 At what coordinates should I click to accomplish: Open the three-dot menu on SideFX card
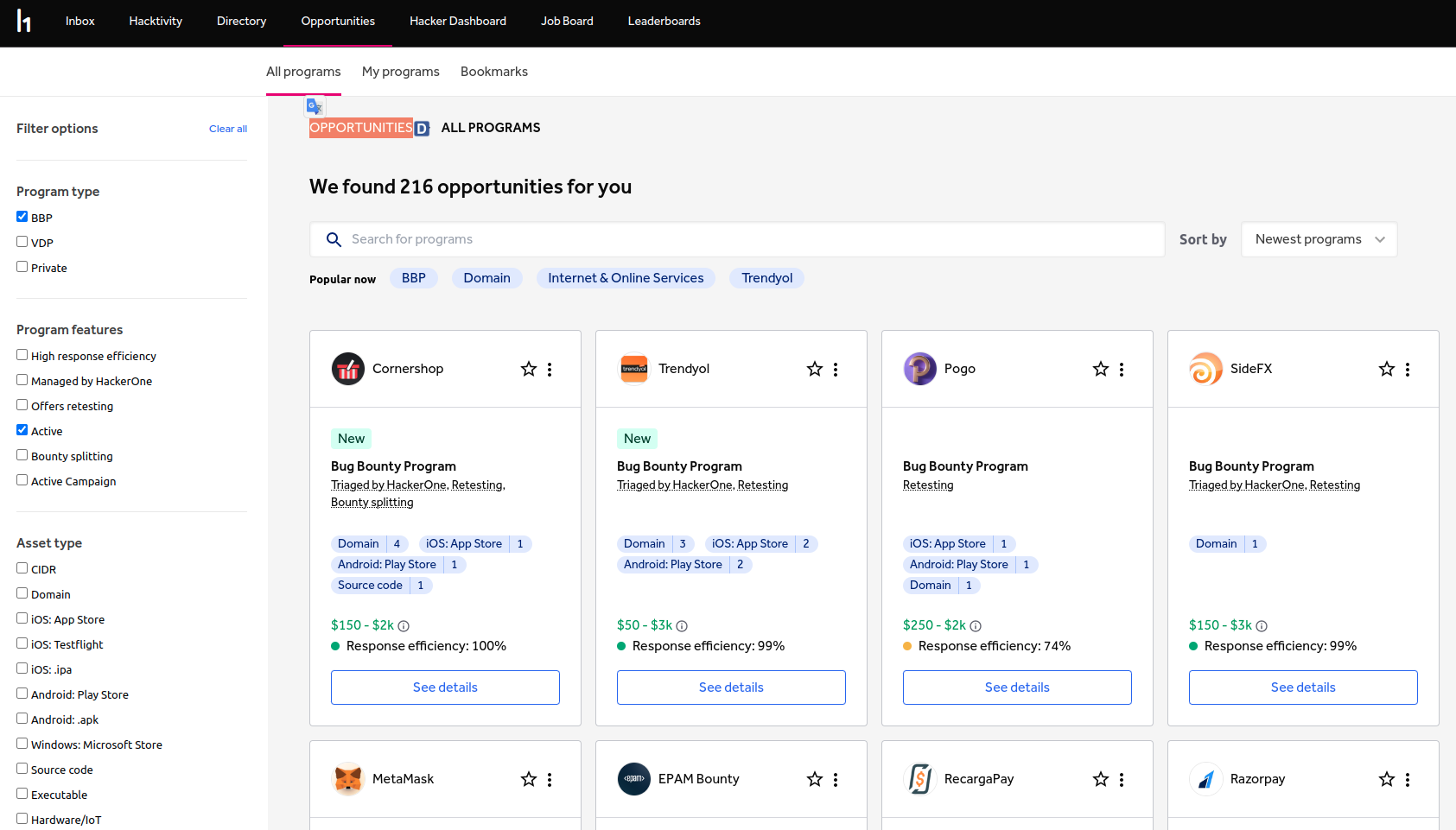(1408, 368)
